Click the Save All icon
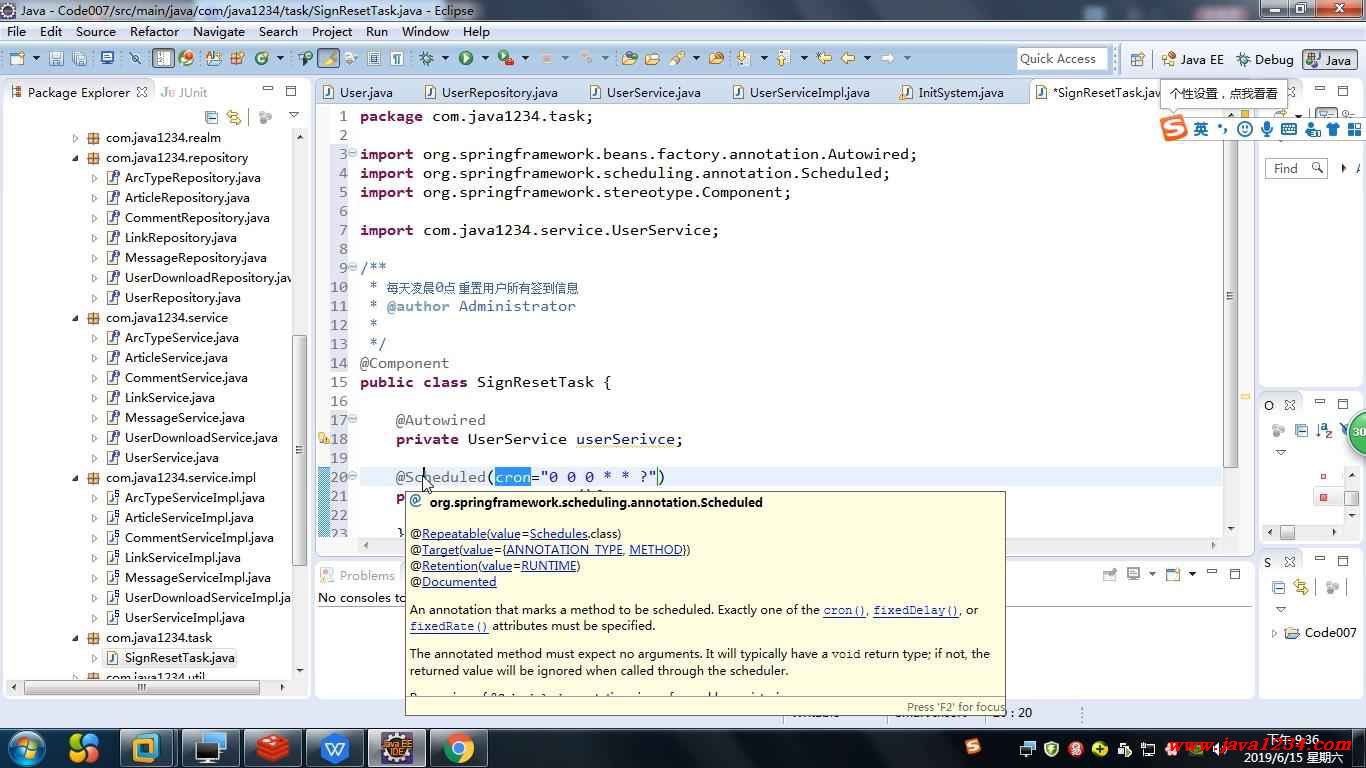Viewport: 1366px width, 768px height. pos(79,58)
